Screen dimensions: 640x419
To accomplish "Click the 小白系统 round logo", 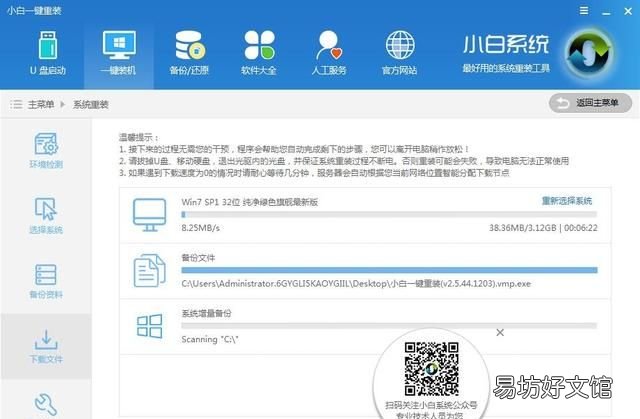I will point(588,53).
